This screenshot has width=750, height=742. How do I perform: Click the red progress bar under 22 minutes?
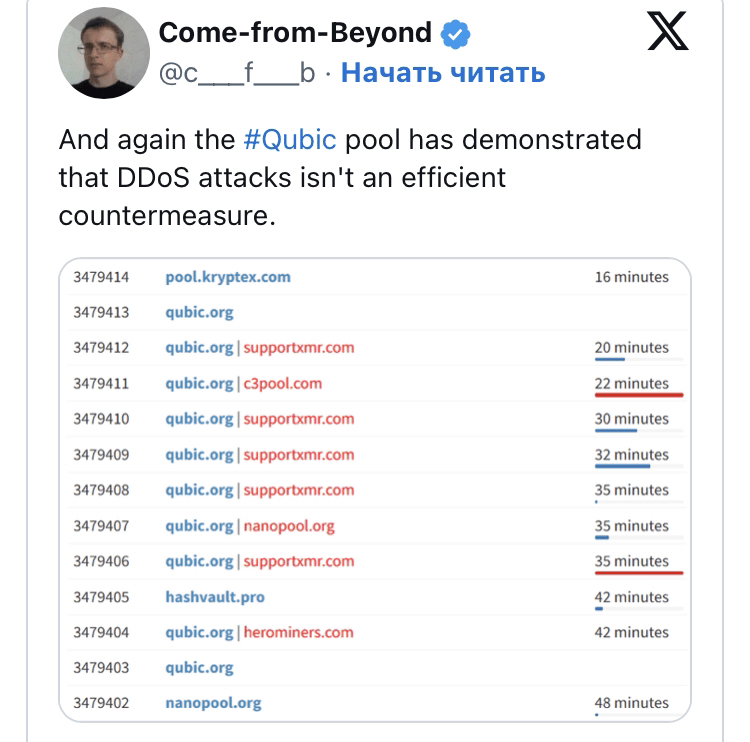pyautogui.click(x=639, y=395)
